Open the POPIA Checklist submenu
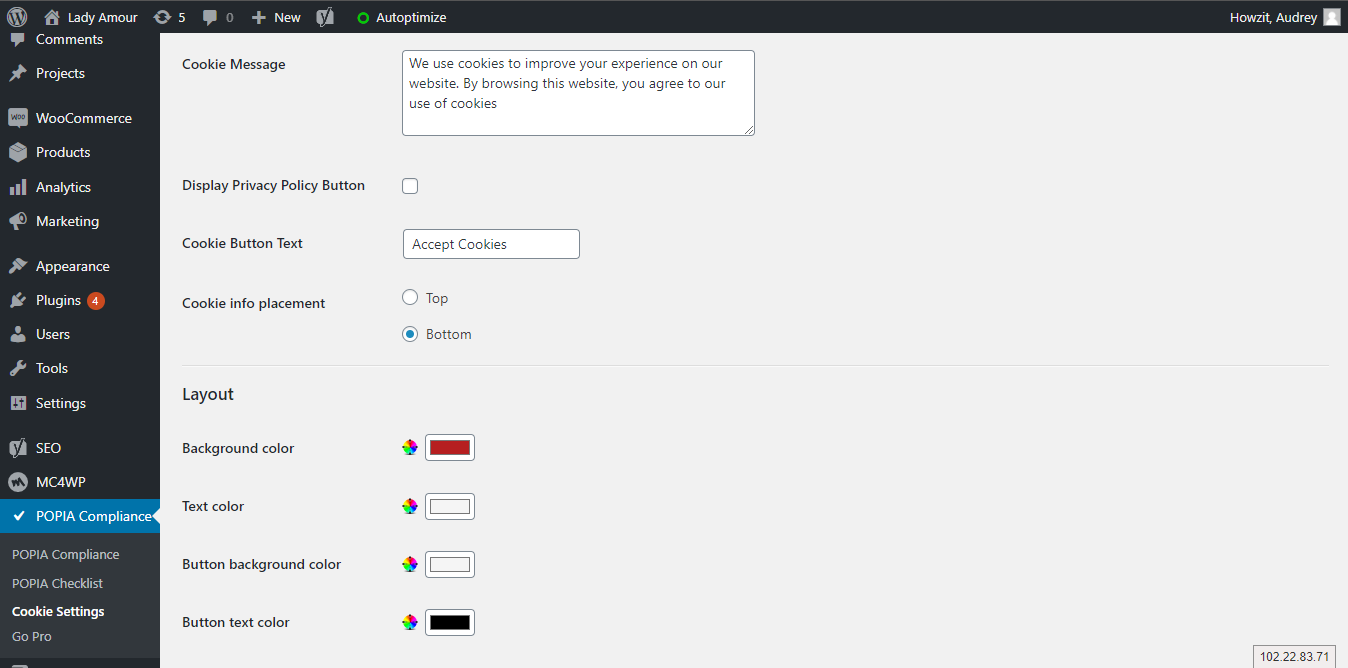1348x668 pixels. tap(57, 583)
